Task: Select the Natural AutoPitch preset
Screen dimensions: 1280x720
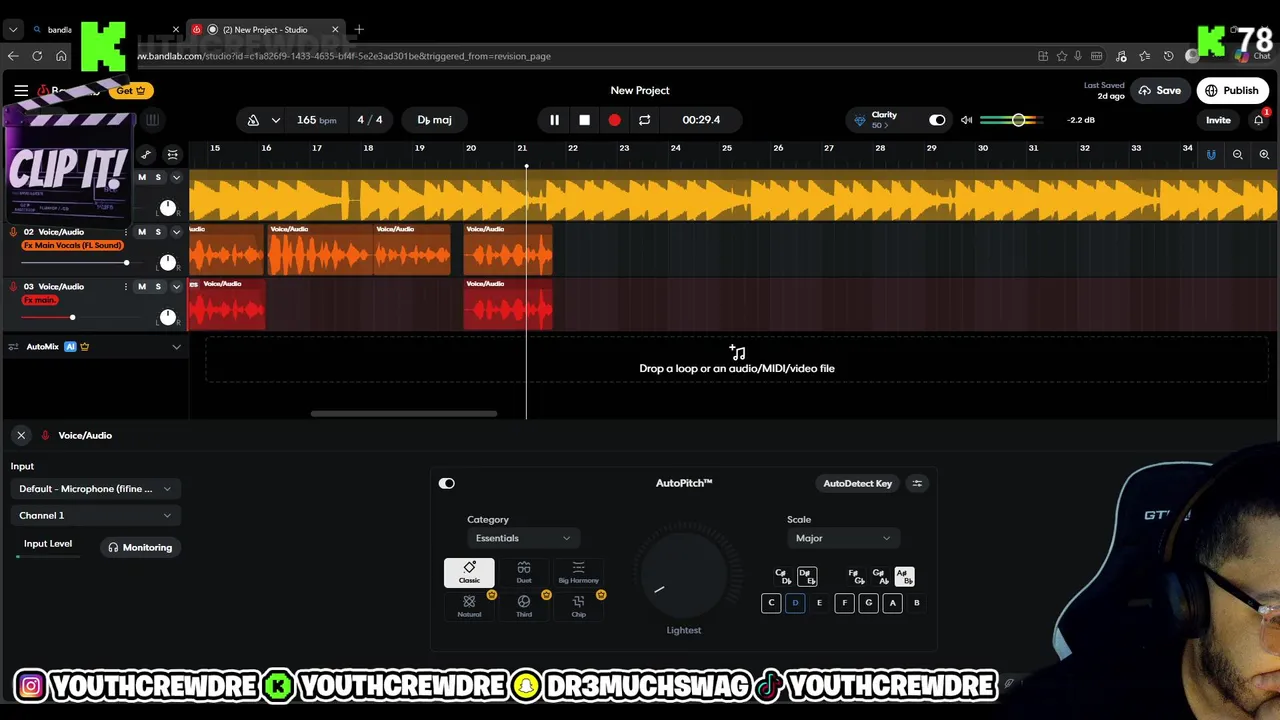Action: [x=469, y=606]
